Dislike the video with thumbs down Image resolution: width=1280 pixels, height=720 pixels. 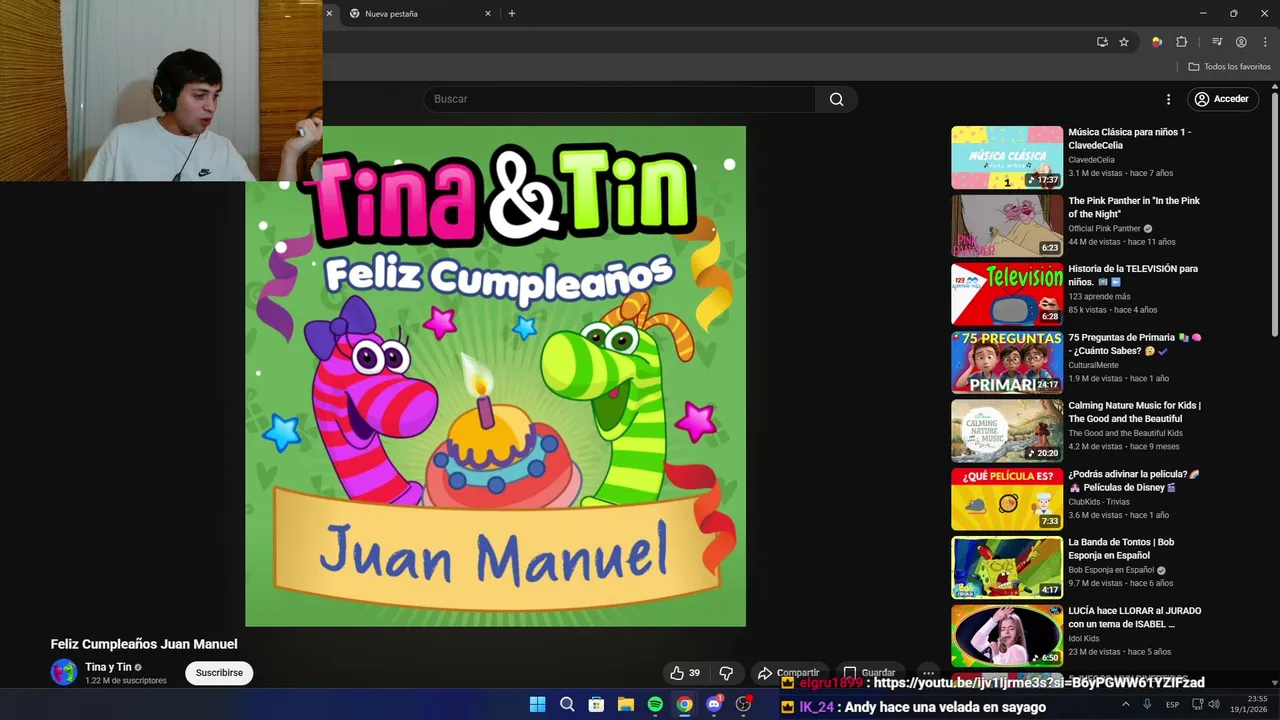[727, 673]
